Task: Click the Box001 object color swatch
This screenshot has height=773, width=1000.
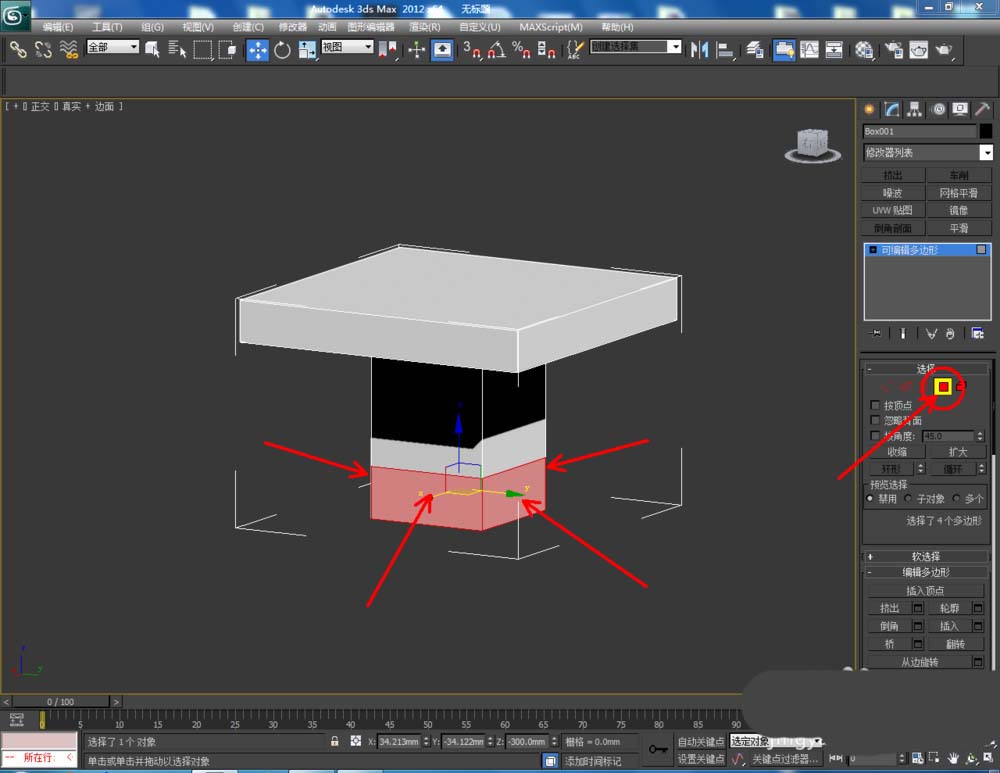Action: pyautogui.click(x=986, y=131)
